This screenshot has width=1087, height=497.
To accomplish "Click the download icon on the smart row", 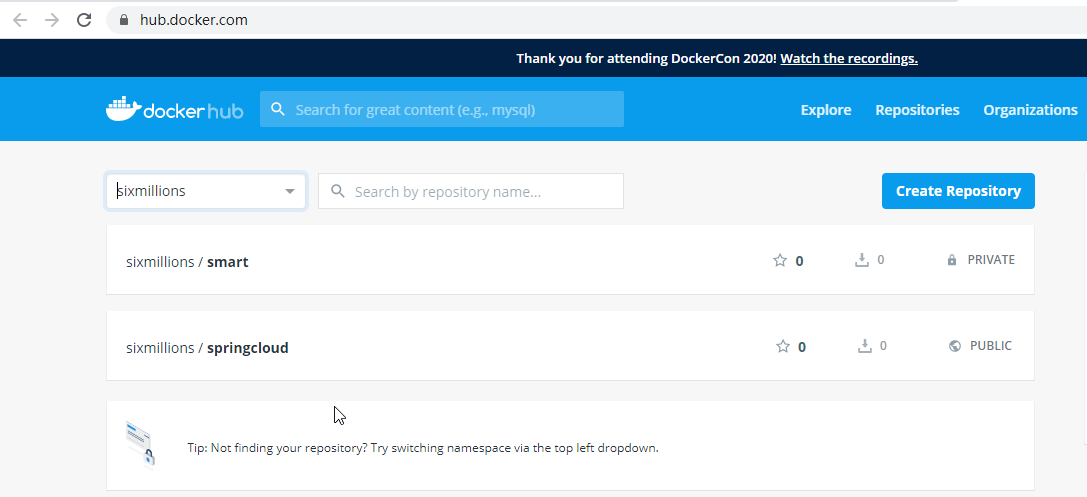I will (x=862, y=260).
